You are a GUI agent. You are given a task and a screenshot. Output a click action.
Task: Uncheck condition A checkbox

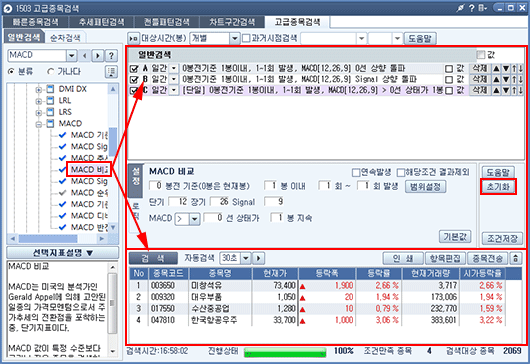pyautogui.click(x=134, y=69)
